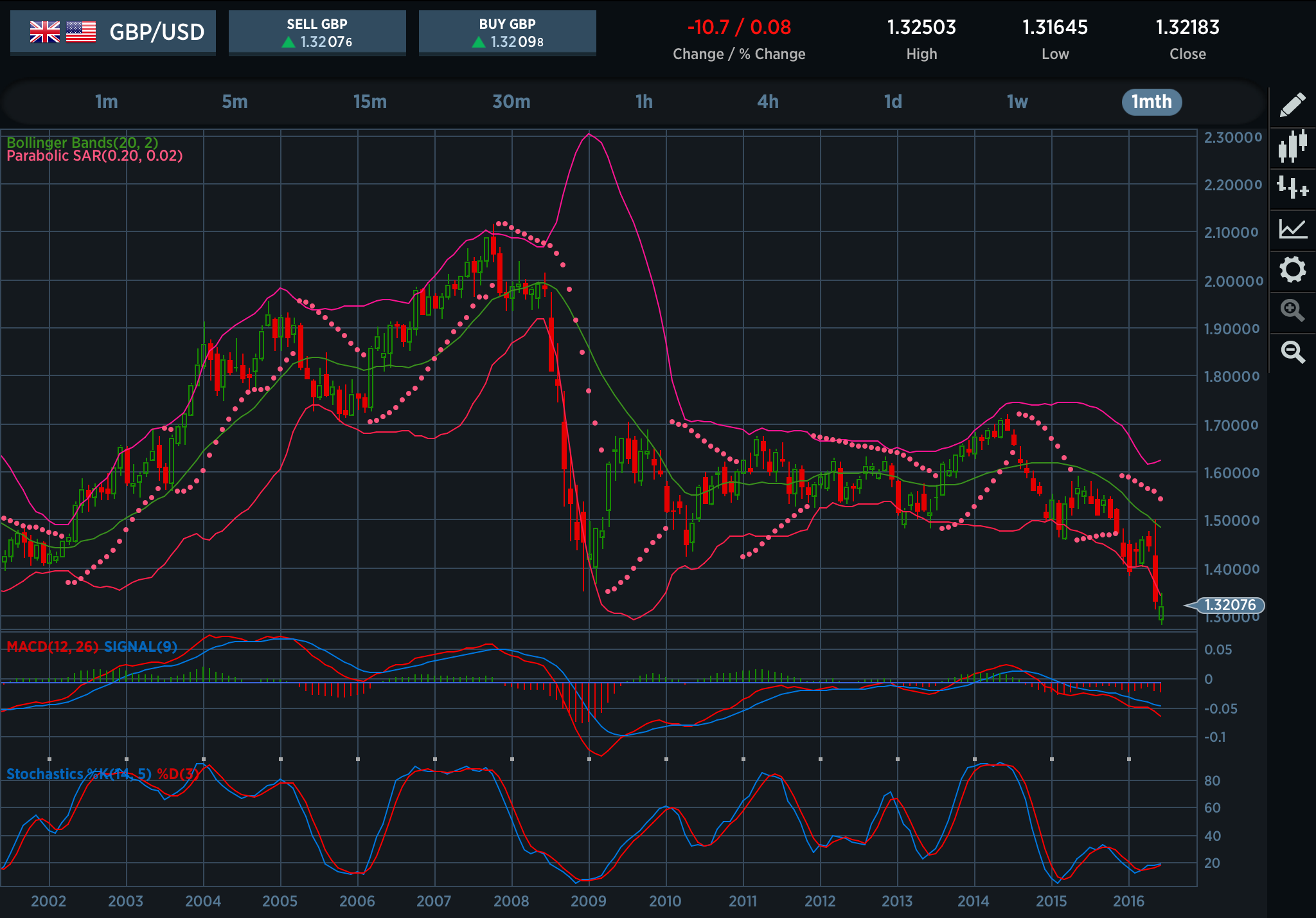Viewport: 1316px width, 918px height.
Task: Zoom in on the chart
Action: click(x=1292, y=310)
